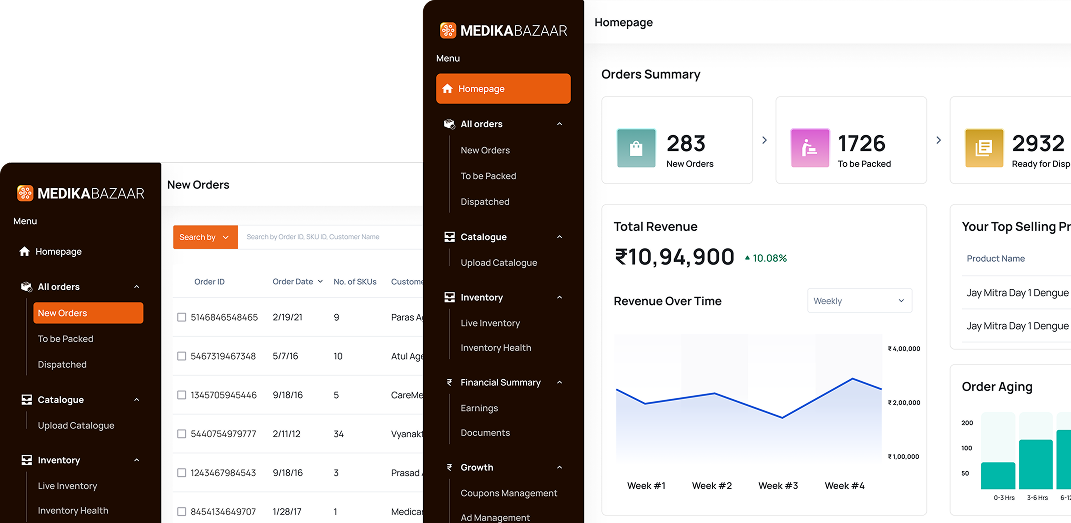1071x523 pixels.
Task: Open Dispatched in New Orders window sidebar
Action: [62, 365]
